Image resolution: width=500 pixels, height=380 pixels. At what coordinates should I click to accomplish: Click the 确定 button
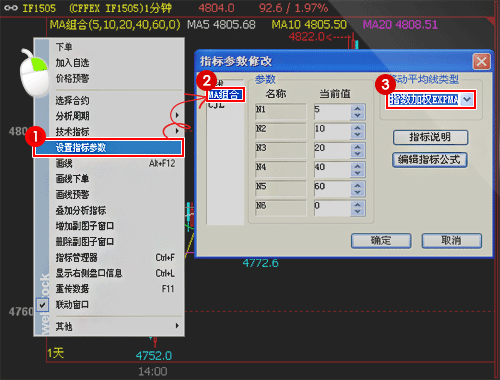(x=381, y=241)
